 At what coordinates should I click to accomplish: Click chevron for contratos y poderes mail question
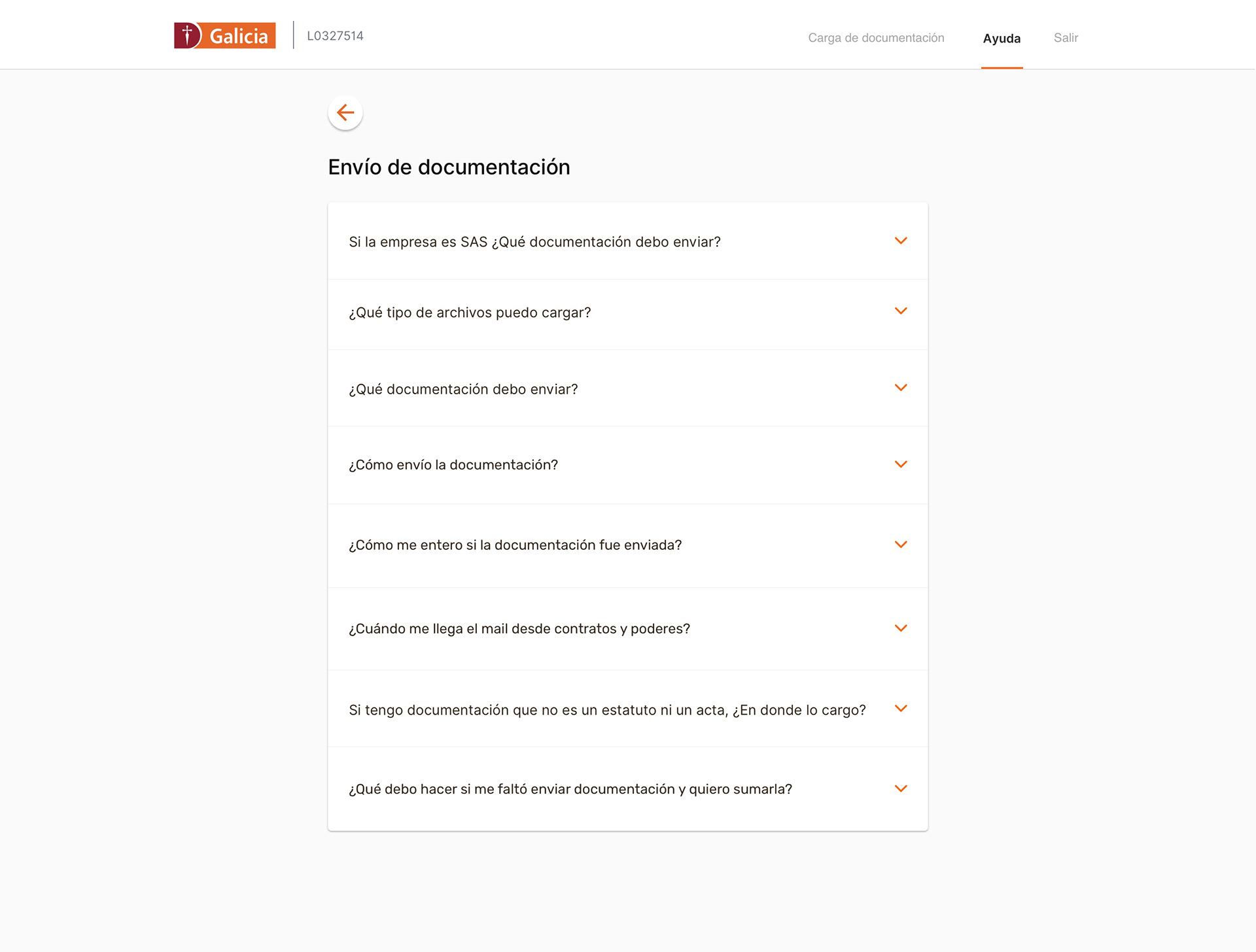point(901,628)
